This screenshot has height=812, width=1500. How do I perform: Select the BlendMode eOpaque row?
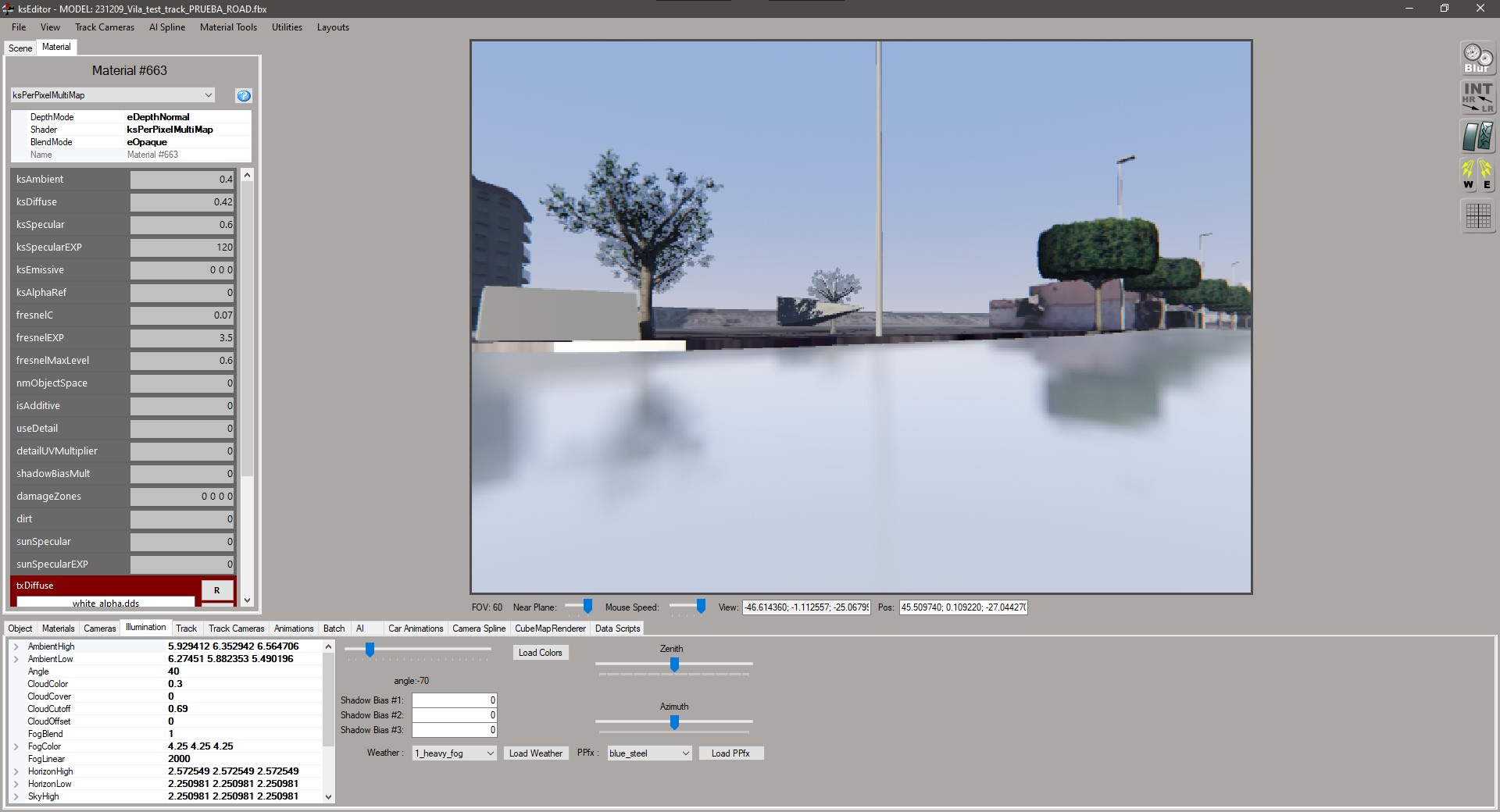131,142
